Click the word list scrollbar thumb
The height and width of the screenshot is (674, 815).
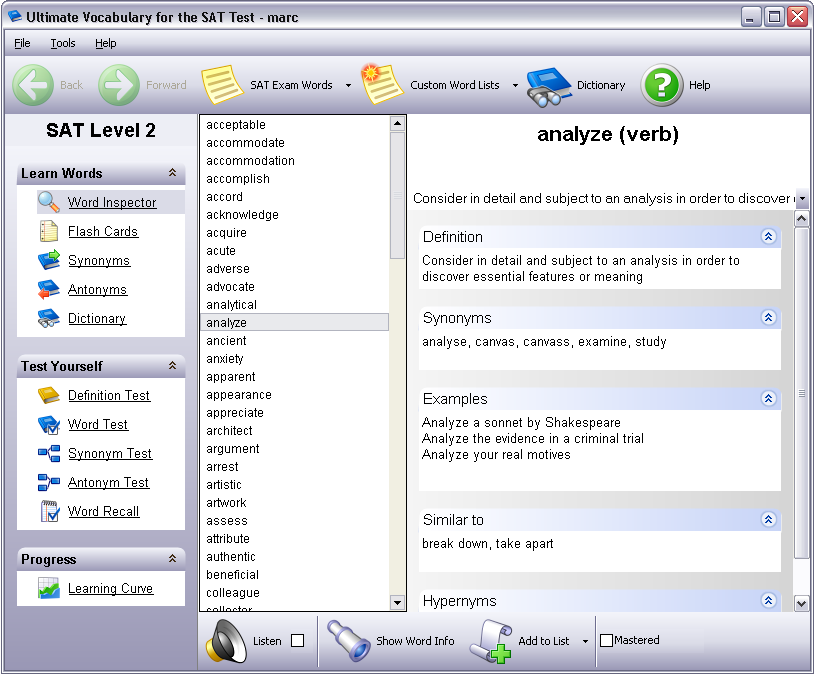[x=398, y=195]
